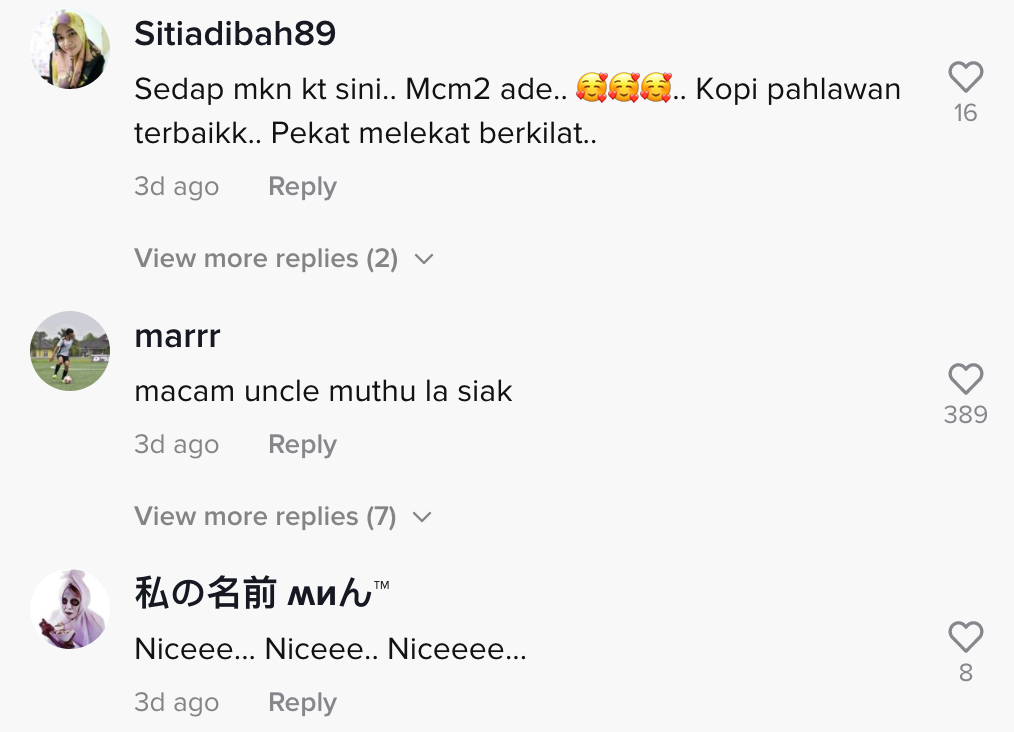Screen dimensions: 1014x732
Task: Click the "macam uncle muthu la siak" text
Action: pos(323,391)
